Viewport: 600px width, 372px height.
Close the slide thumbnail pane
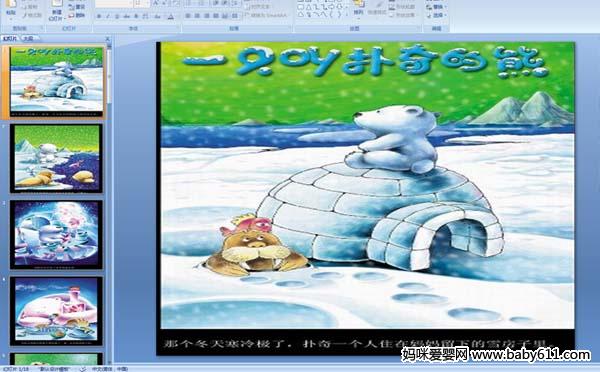coord(108,39)
